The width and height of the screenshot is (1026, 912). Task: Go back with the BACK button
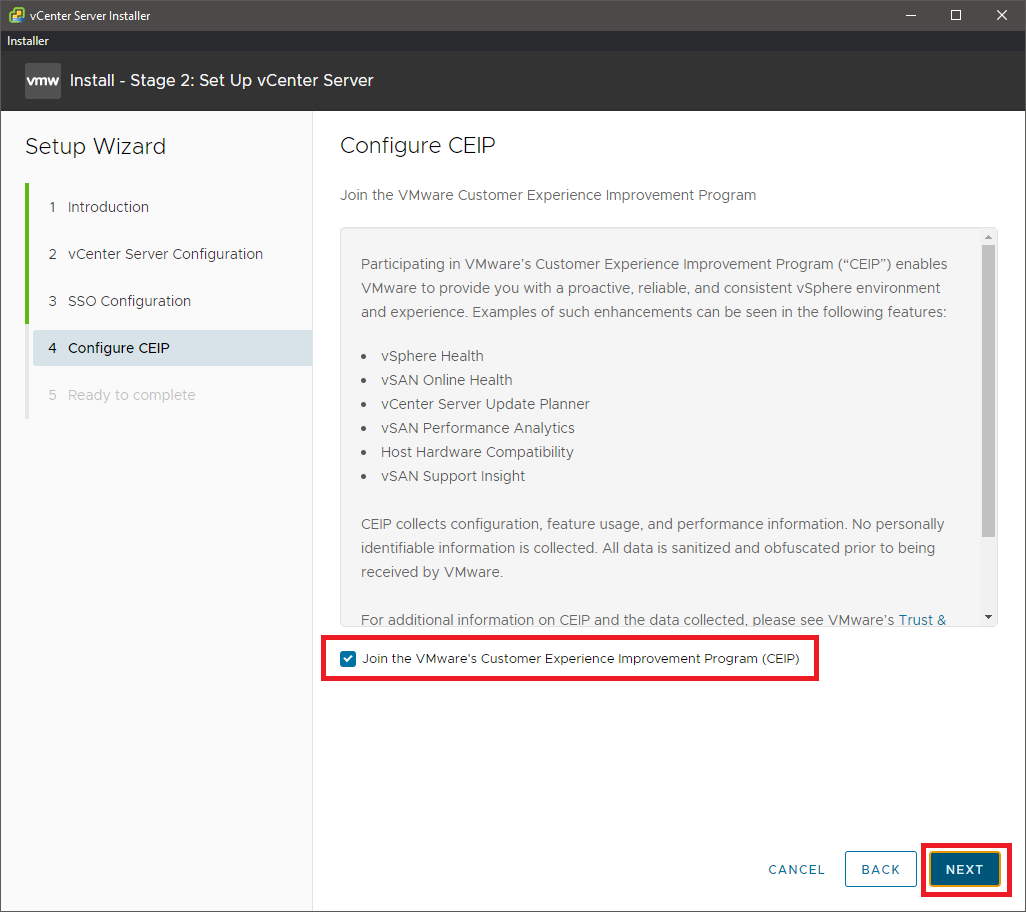click(x=881, y=869)
